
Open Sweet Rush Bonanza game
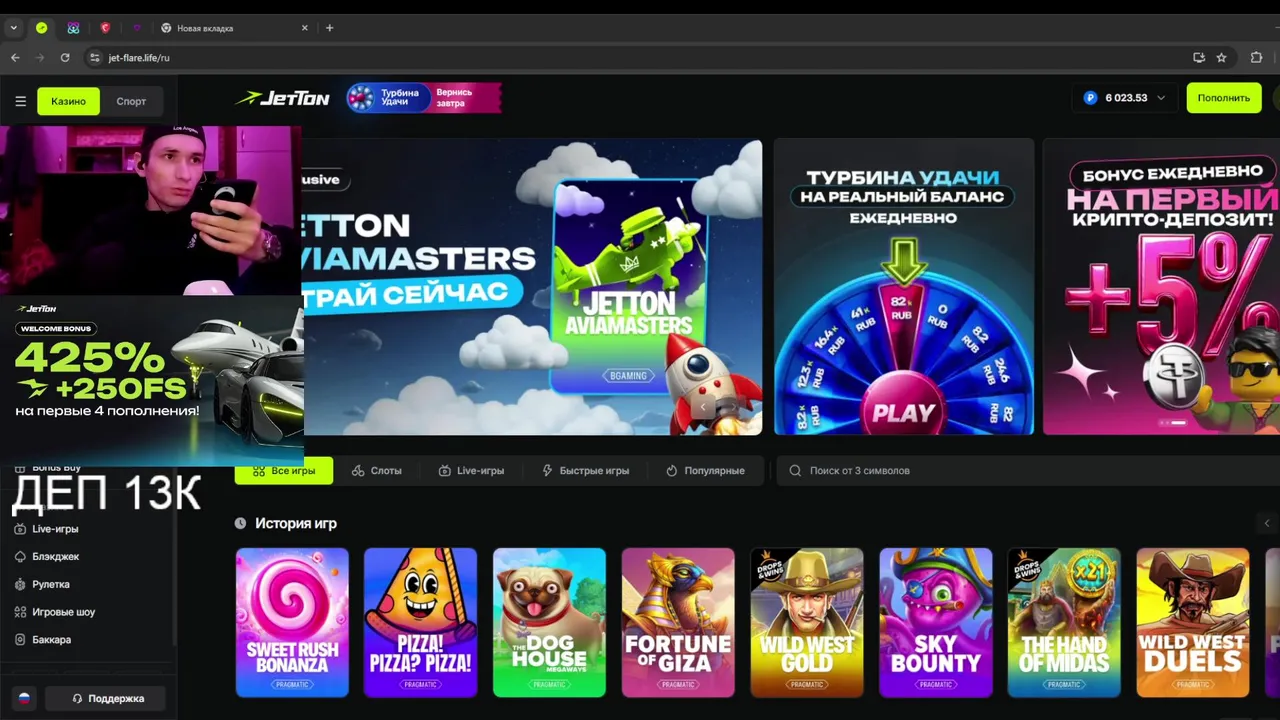coord(292,622)
